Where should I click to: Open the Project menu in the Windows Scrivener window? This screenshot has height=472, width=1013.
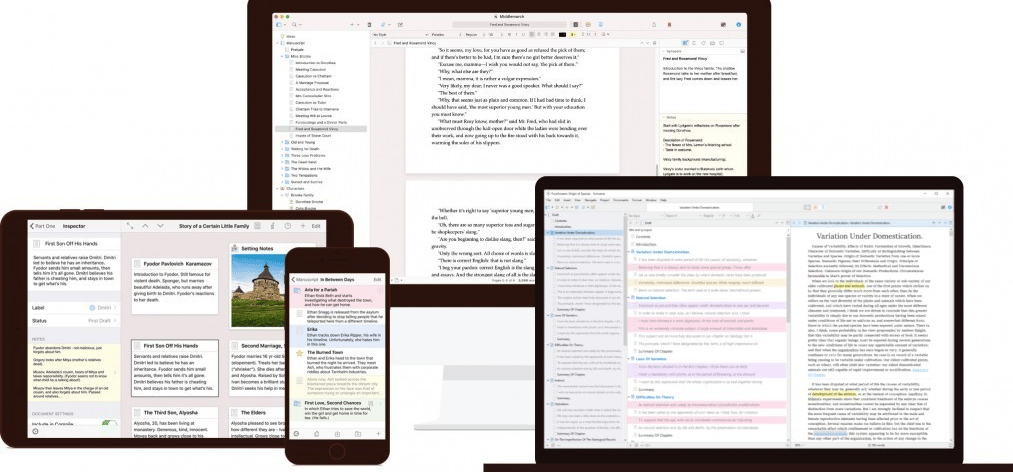click(604, 200)
